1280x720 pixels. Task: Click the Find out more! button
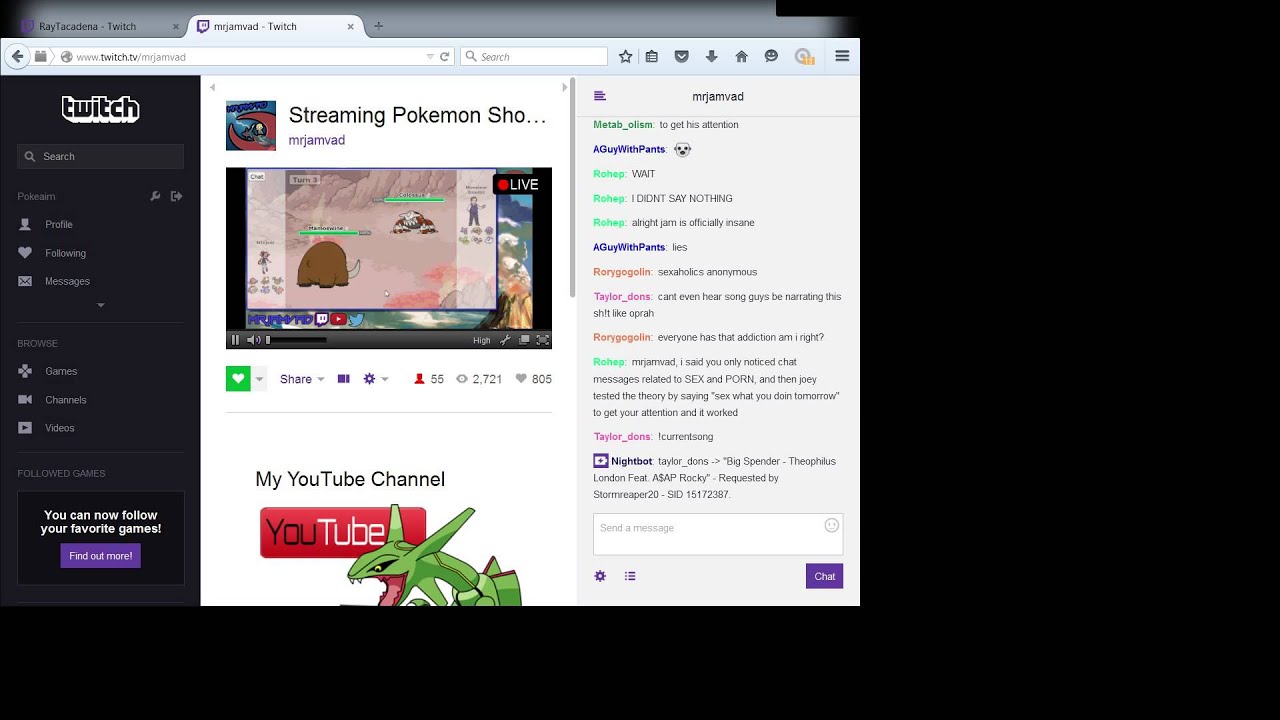[x=100, y=556]
